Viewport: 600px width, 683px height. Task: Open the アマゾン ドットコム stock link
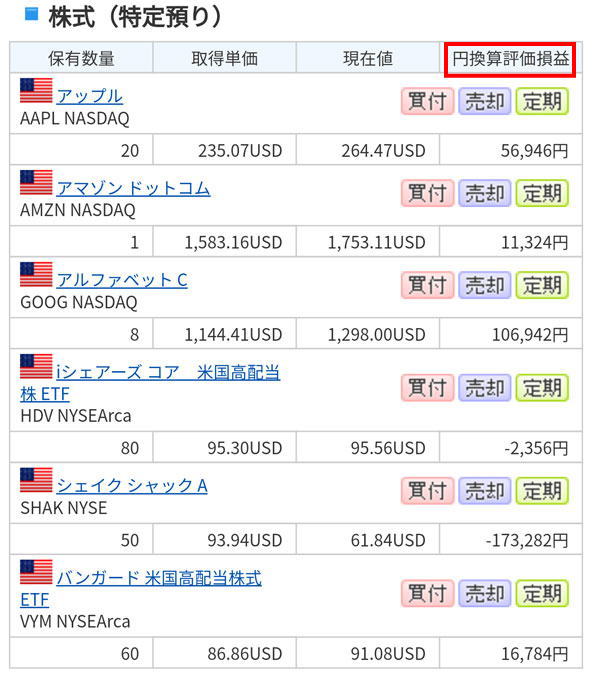pyautogui.click(x=133, y=188)
